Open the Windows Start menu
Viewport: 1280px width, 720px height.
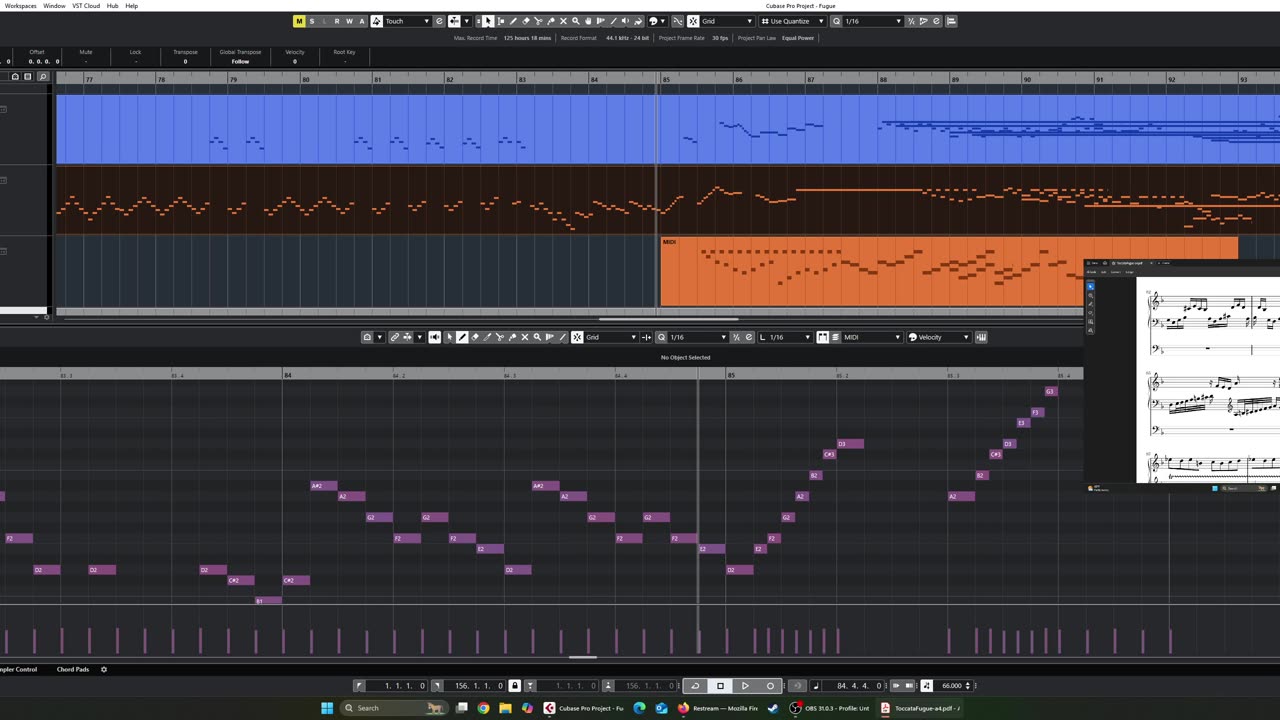[x=326, y=708]
